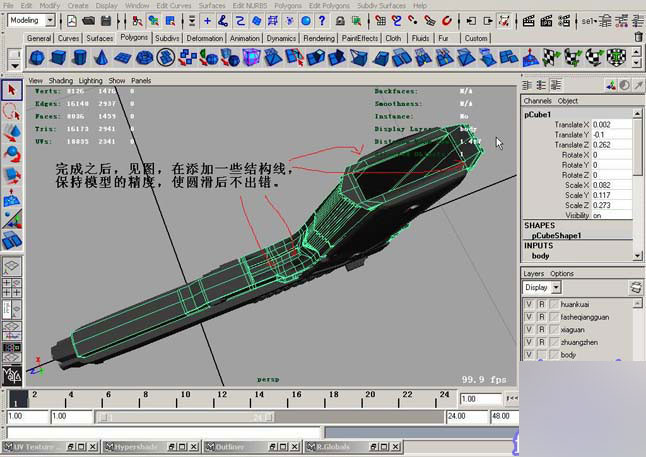This screenshot has width=646, height=457.
Task: Activate the Select arrow tool
Action: pos(12,90)
